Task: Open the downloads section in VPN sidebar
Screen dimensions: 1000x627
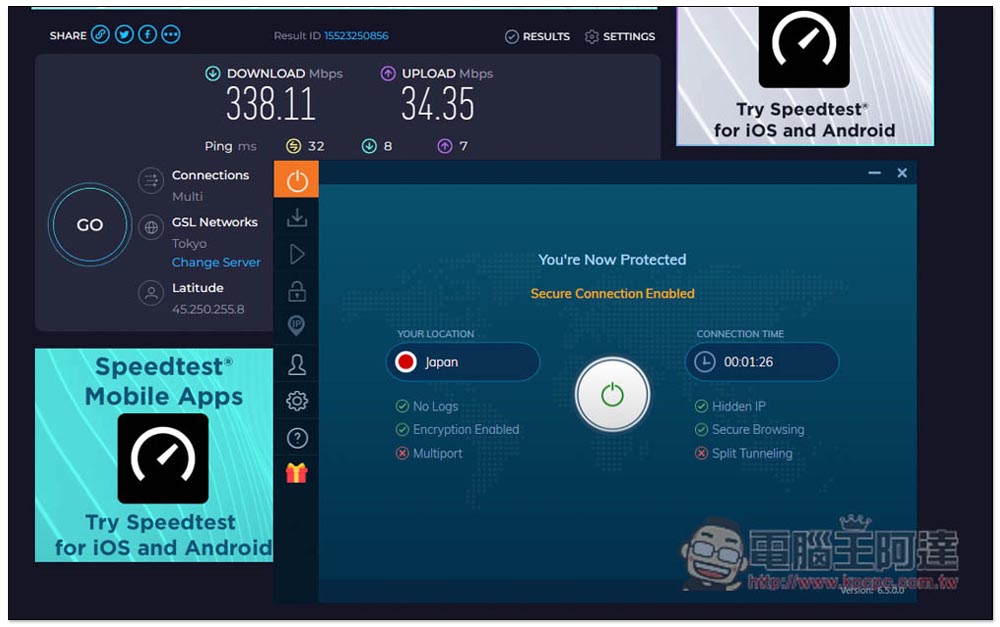Action: [x=296, y=217]
